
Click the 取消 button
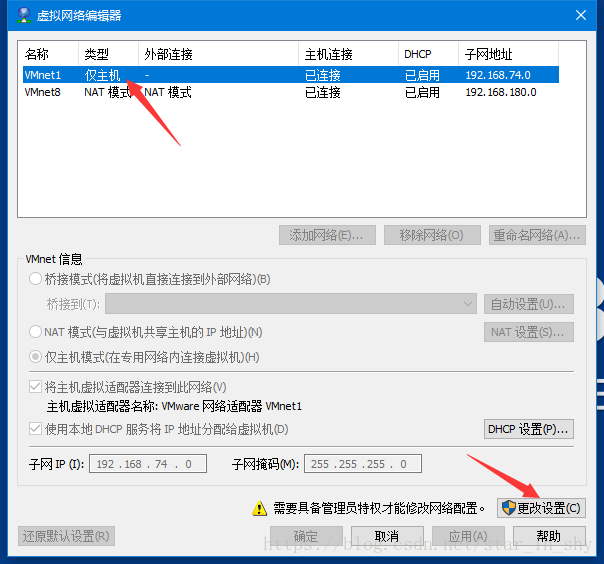387,536
